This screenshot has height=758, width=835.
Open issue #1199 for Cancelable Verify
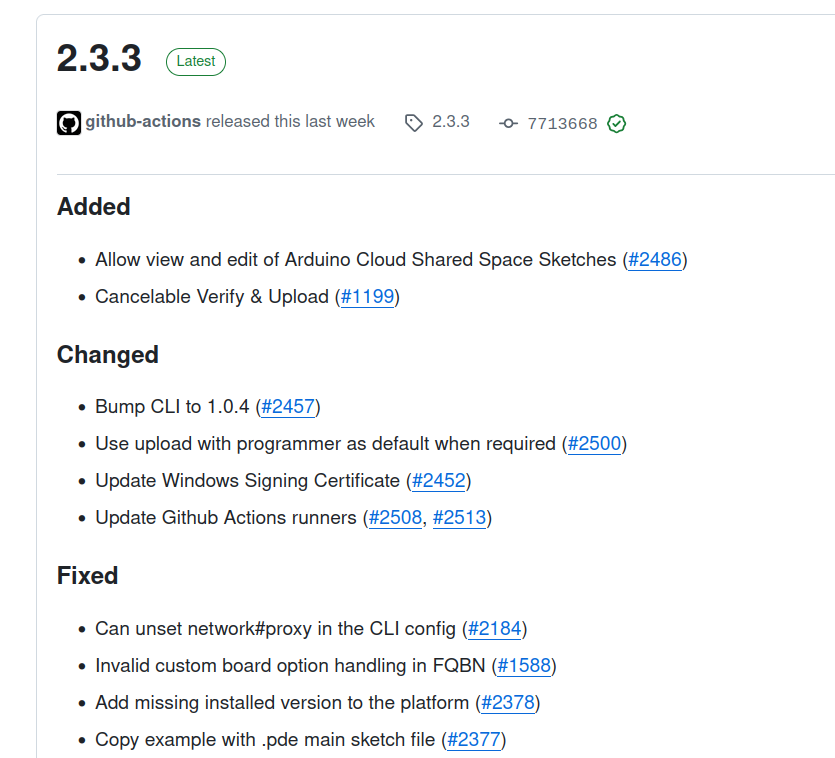pyautogui.click(x=367, y=297)
